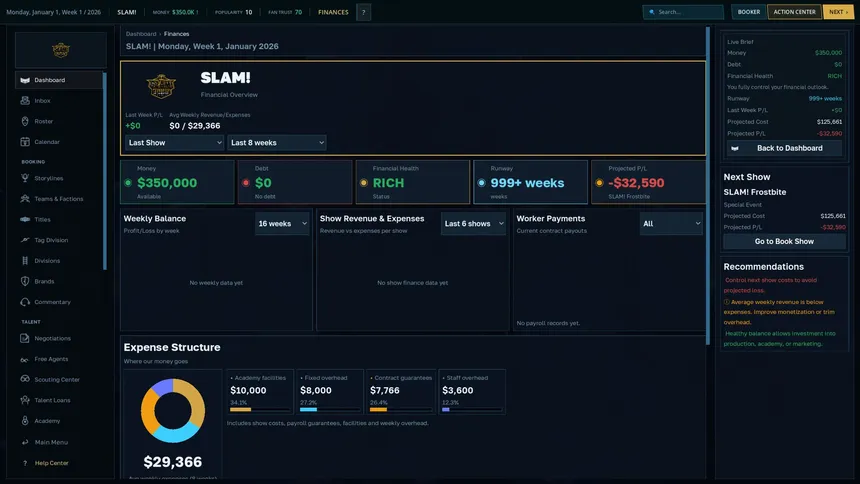The image size is (860, 484).
Task: Click the Contract guarantees $7,766 card
Action: [400, 392]
